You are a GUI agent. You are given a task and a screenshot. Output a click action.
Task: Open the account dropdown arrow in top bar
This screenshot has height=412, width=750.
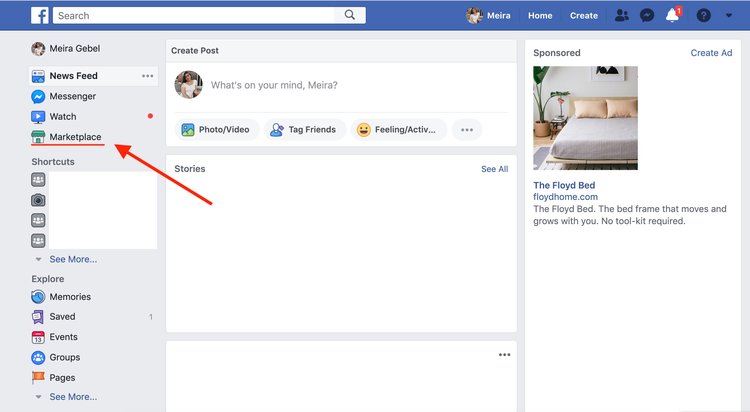click(728, 15)
